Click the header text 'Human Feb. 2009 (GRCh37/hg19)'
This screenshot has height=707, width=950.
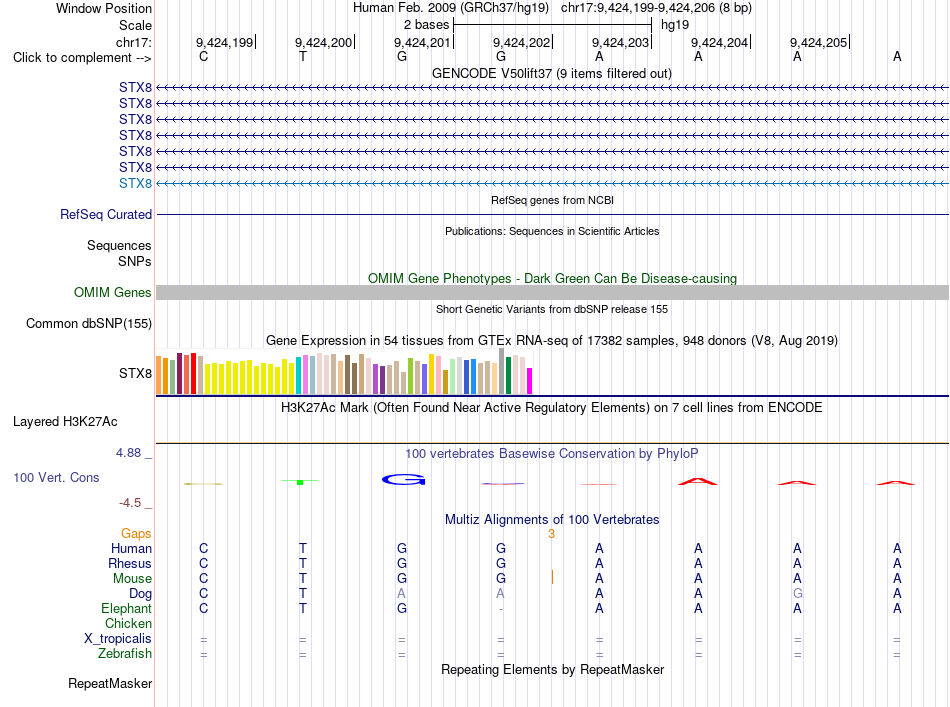(x=451, y=8)
